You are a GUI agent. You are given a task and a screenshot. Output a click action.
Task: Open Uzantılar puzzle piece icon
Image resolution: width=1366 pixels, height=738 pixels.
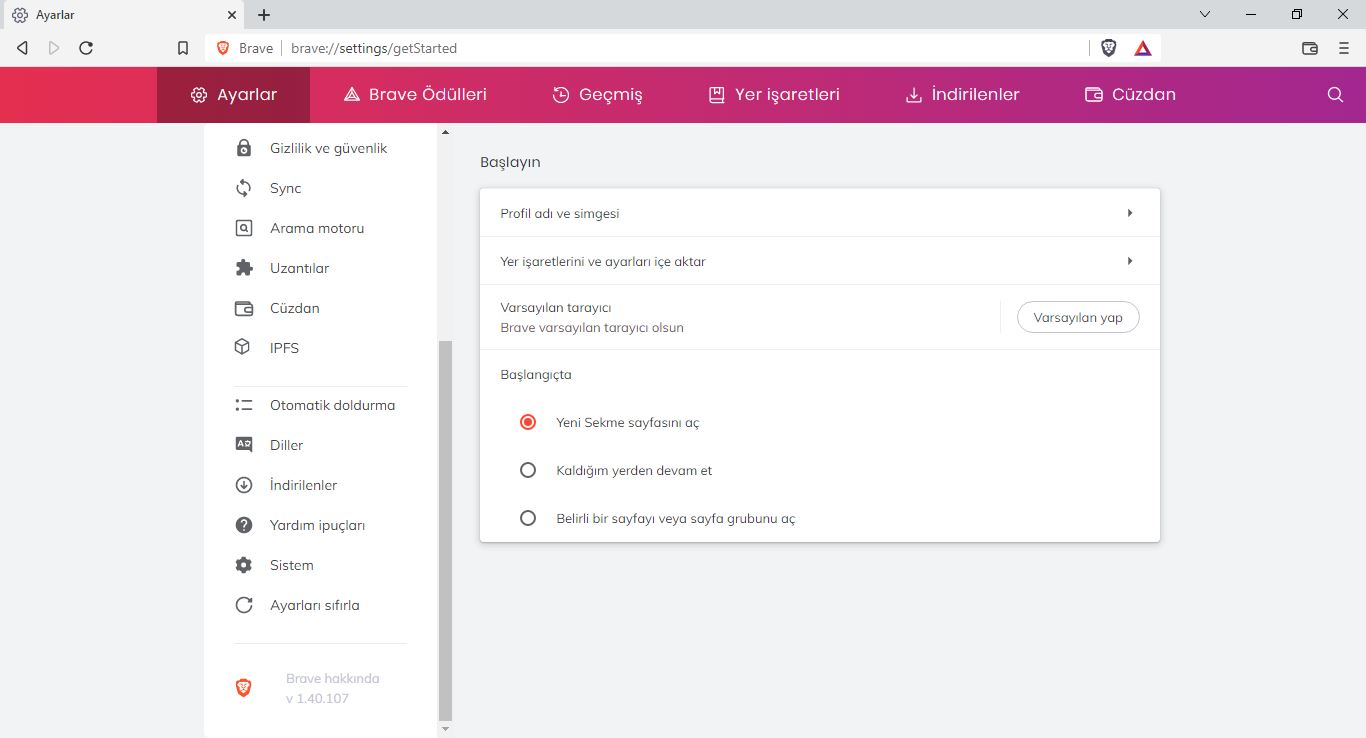(x=243, y=268)
